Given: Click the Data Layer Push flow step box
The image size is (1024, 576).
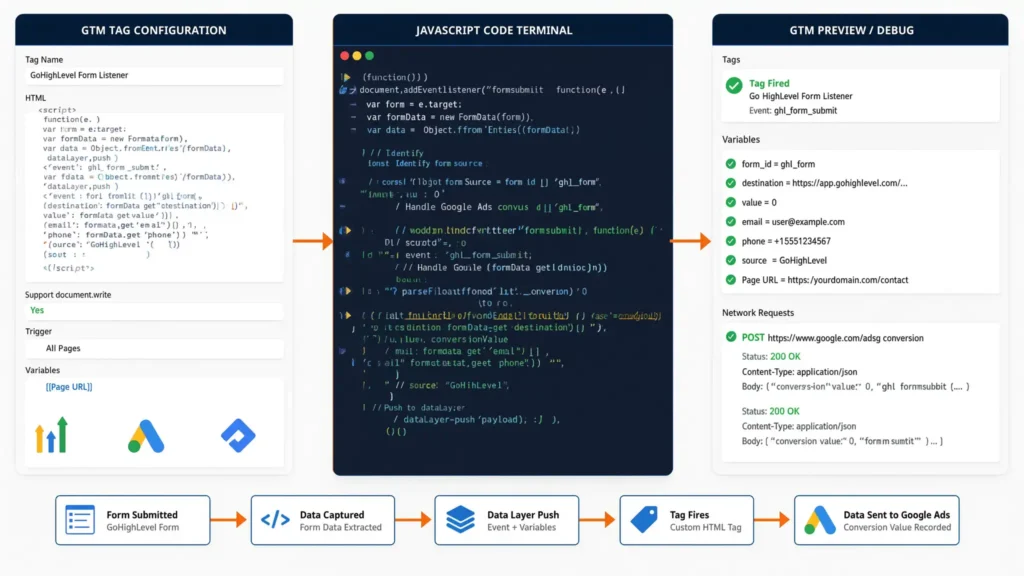Looking at the screenshot, I should click(x=507, y=520).
